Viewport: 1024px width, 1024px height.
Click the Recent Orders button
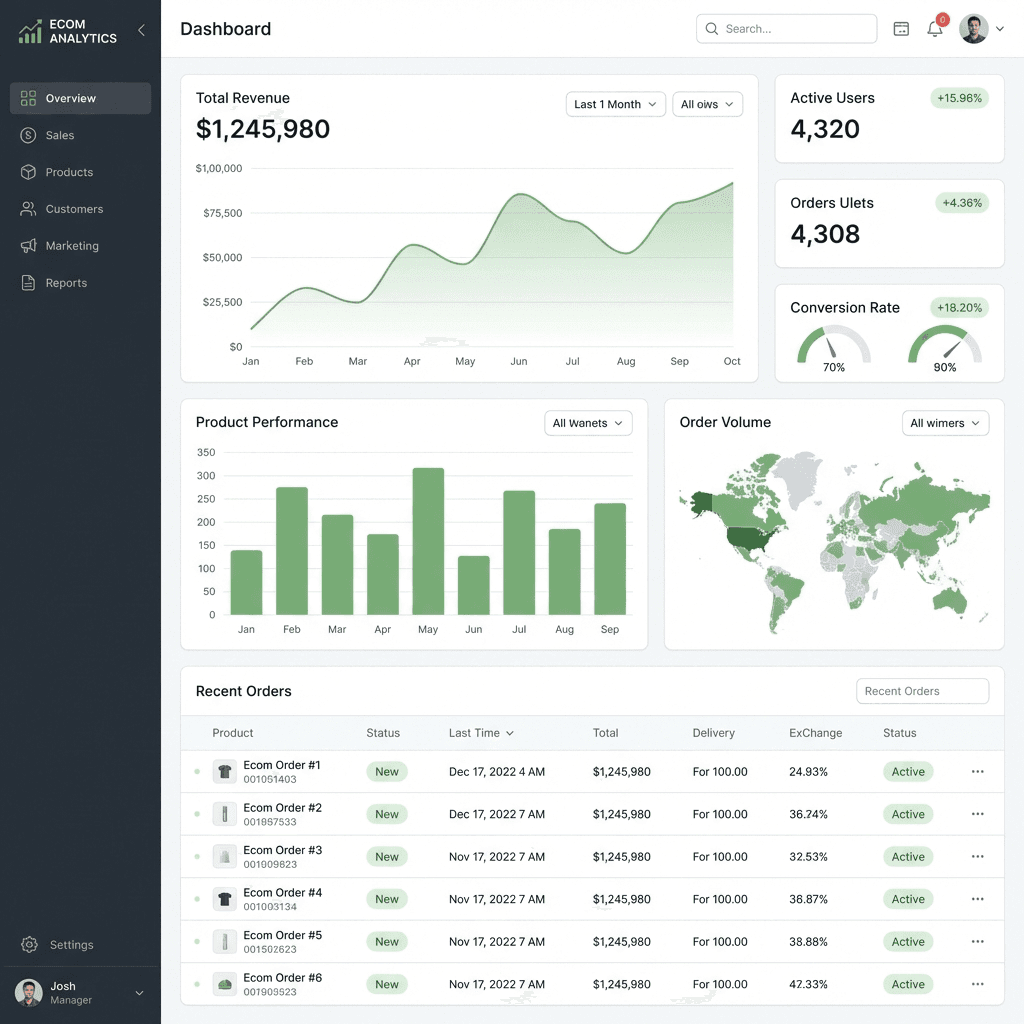coord(921,691)
